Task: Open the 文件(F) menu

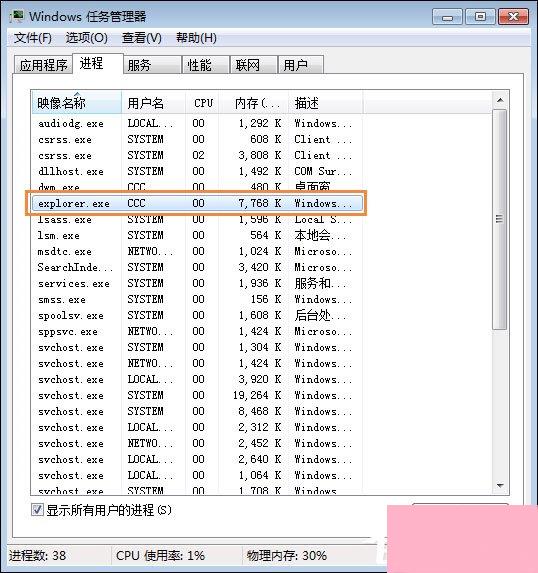Action: 33,38
